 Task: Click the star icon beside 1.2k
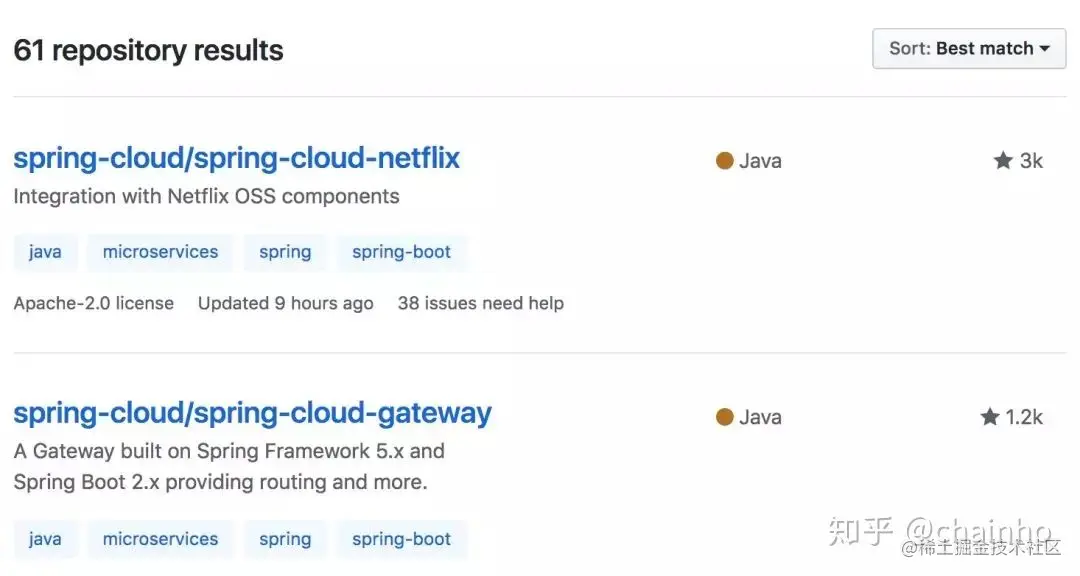[x=990, y=417]
